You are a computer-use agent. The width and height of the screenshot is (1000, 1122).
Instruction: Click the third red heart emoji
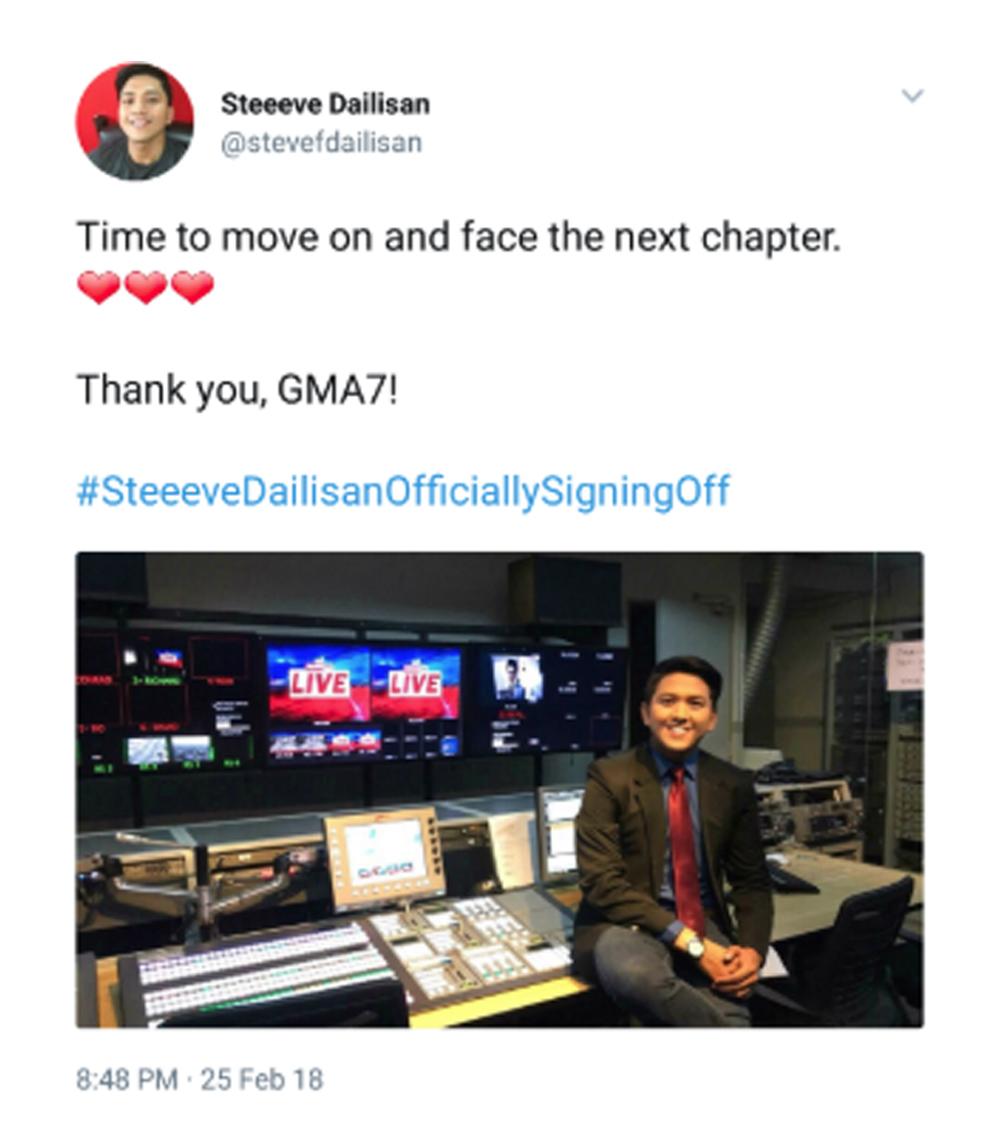pos(193,288)
